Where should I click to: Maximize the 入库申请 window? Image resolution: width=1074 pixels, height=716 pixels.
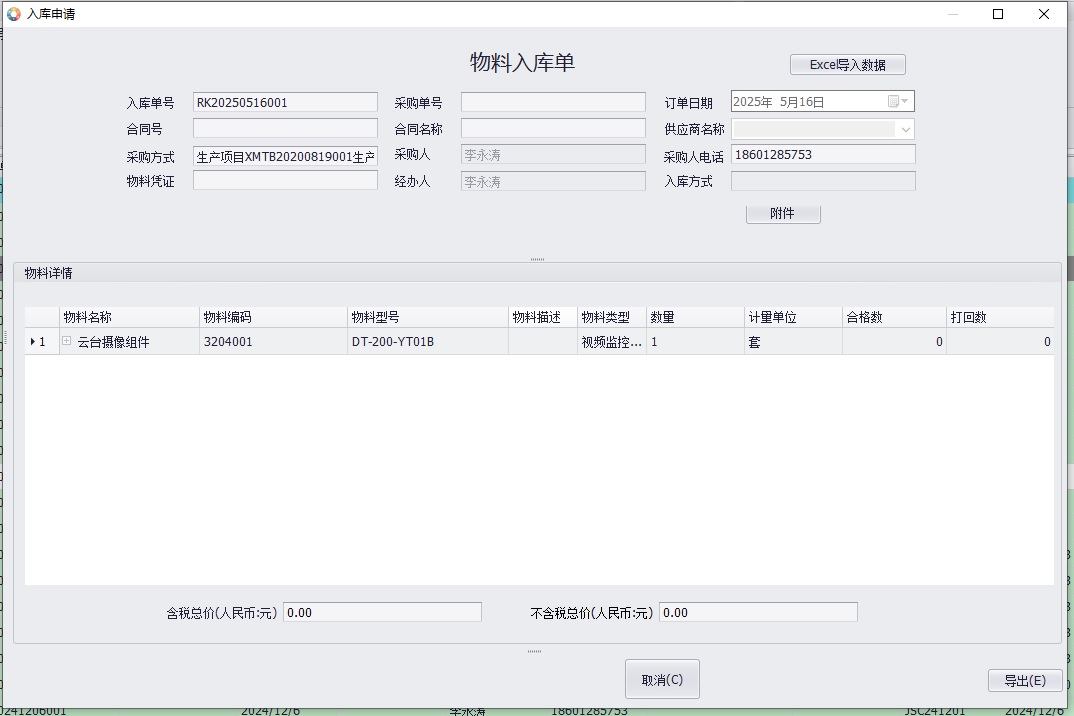click(997, 14)
